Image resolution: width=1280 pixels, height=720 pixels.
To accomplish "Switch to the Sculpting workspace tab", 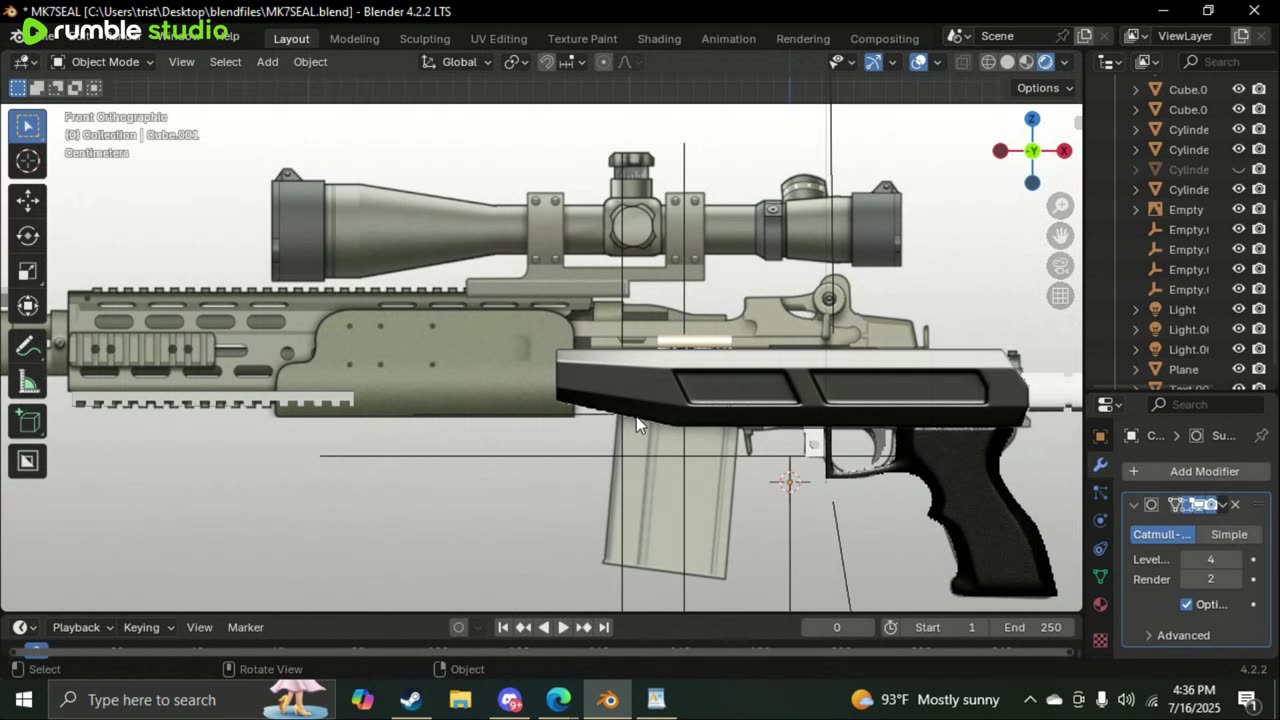I will [424, 38].
